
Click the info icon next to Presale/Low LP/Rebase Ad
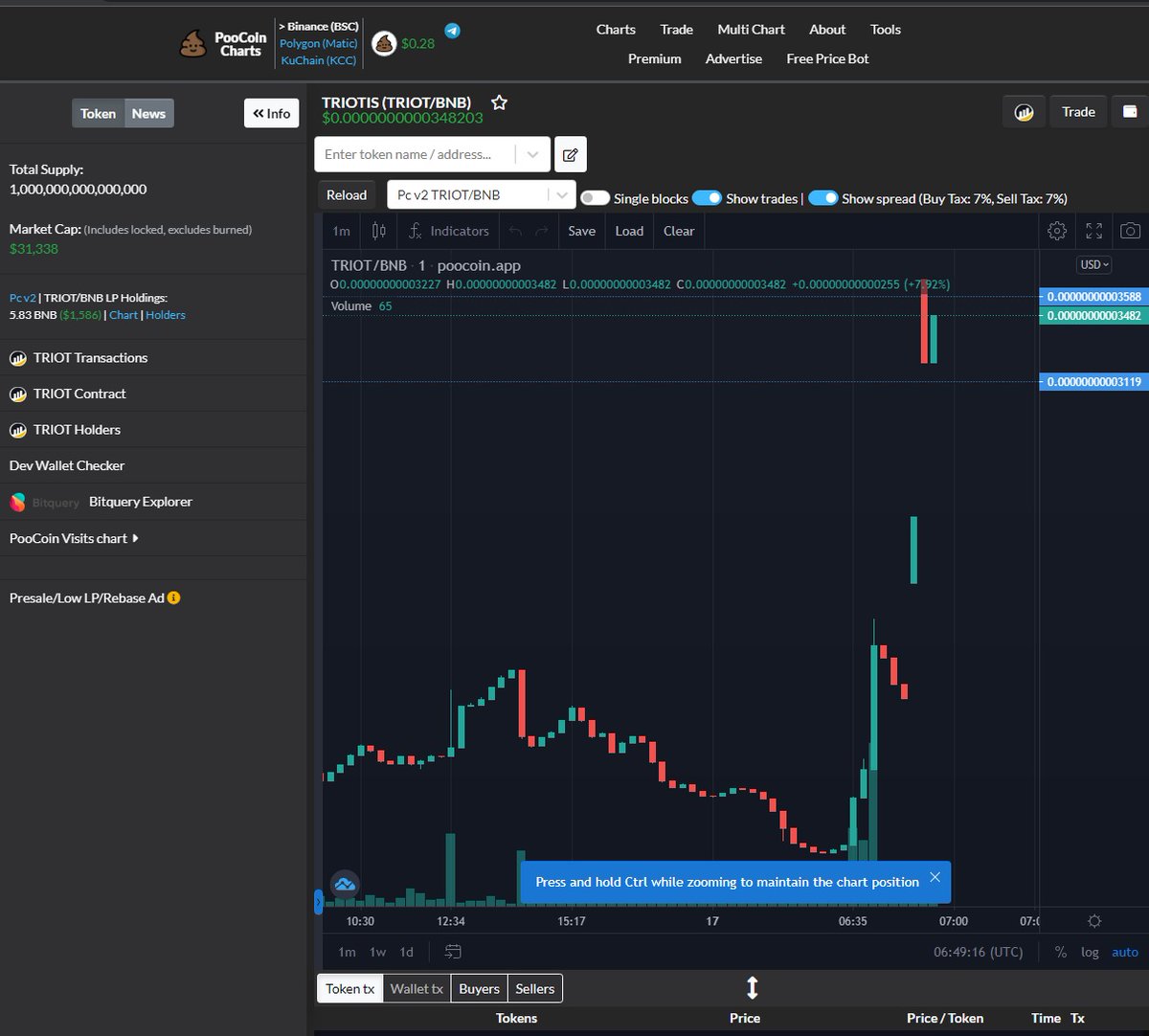tap(174, 597)
